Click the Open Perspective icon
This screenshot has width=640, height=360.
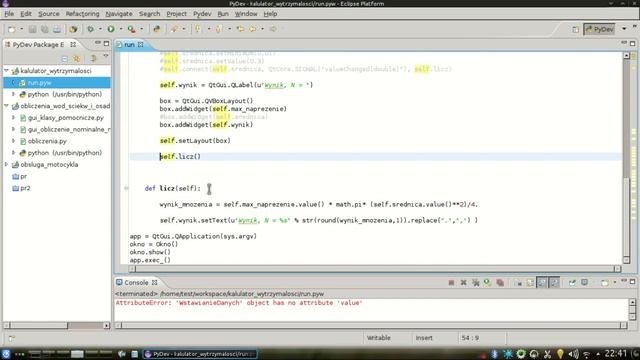point(576,29)
